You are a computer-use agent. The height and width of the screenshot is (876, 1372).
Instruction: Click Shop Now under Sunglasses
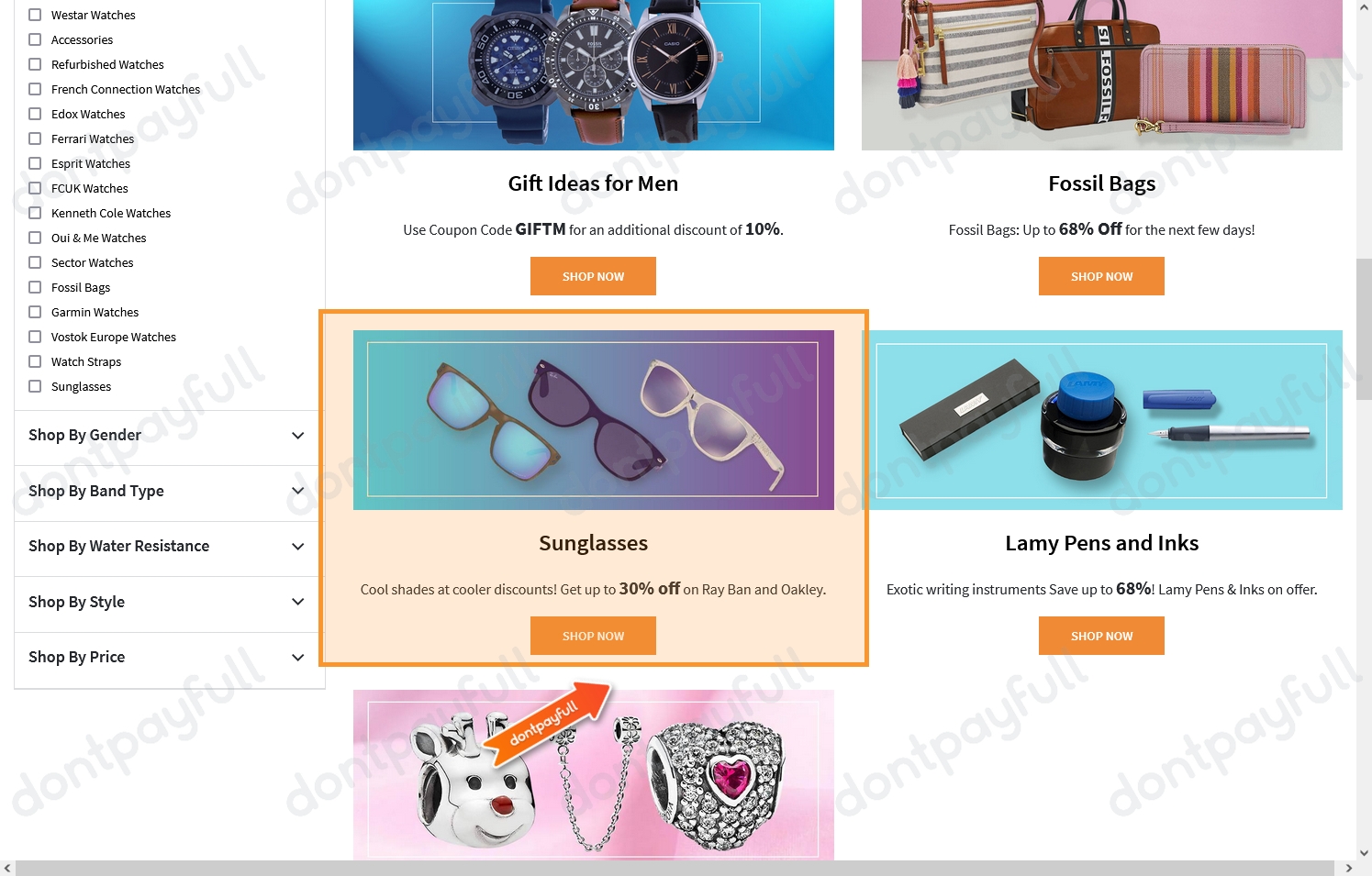pos(593,636)
